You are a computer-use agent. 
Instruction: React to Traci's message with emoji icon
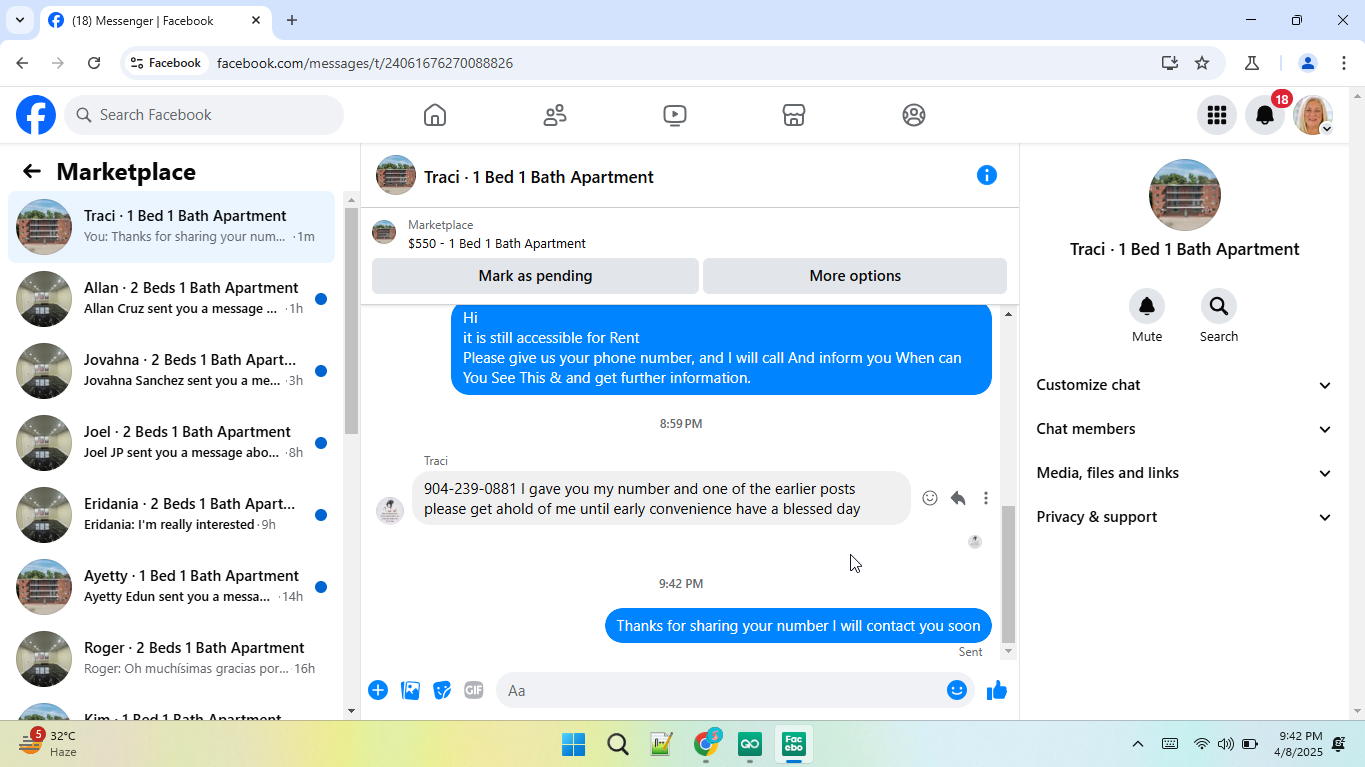point(930,498)
